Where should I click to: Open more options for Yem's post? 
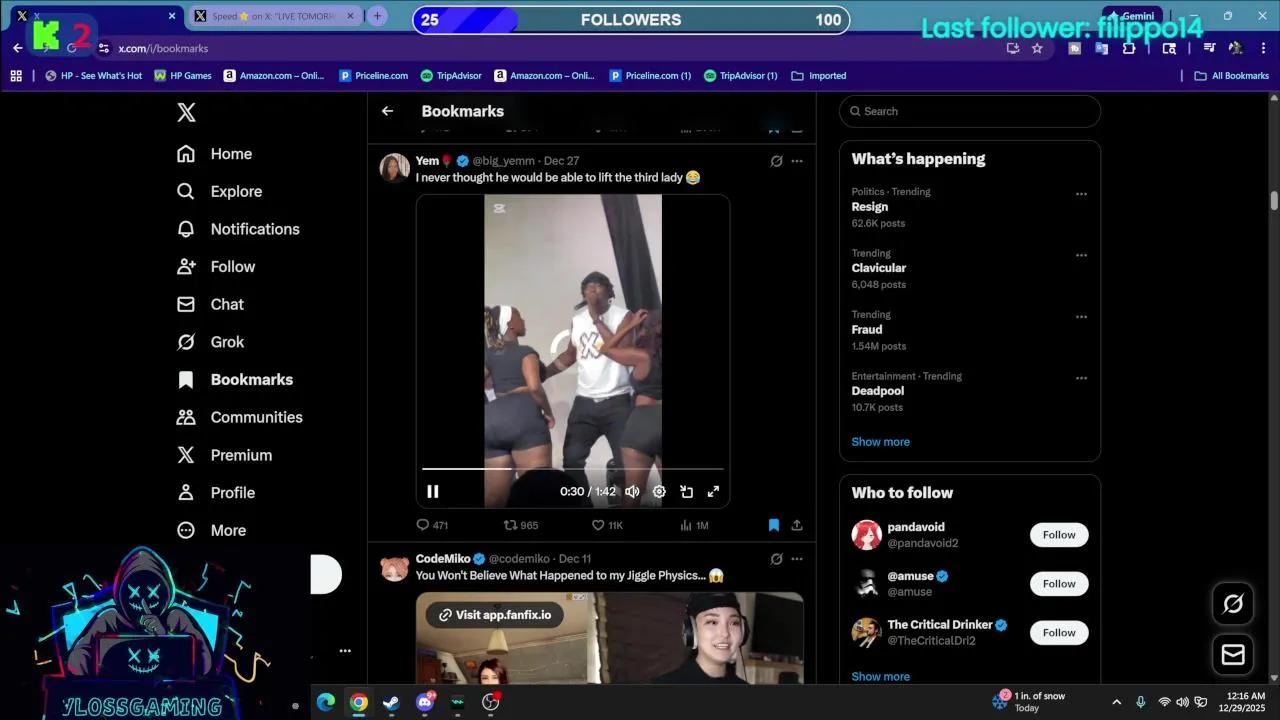point(797,161)
